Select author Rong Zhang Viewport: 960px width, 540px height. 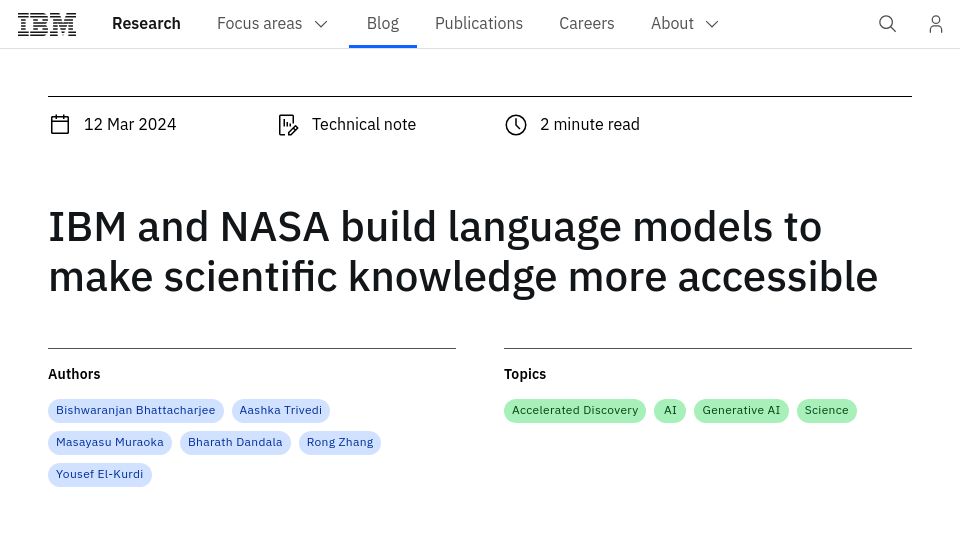click(x=340, y=442)
